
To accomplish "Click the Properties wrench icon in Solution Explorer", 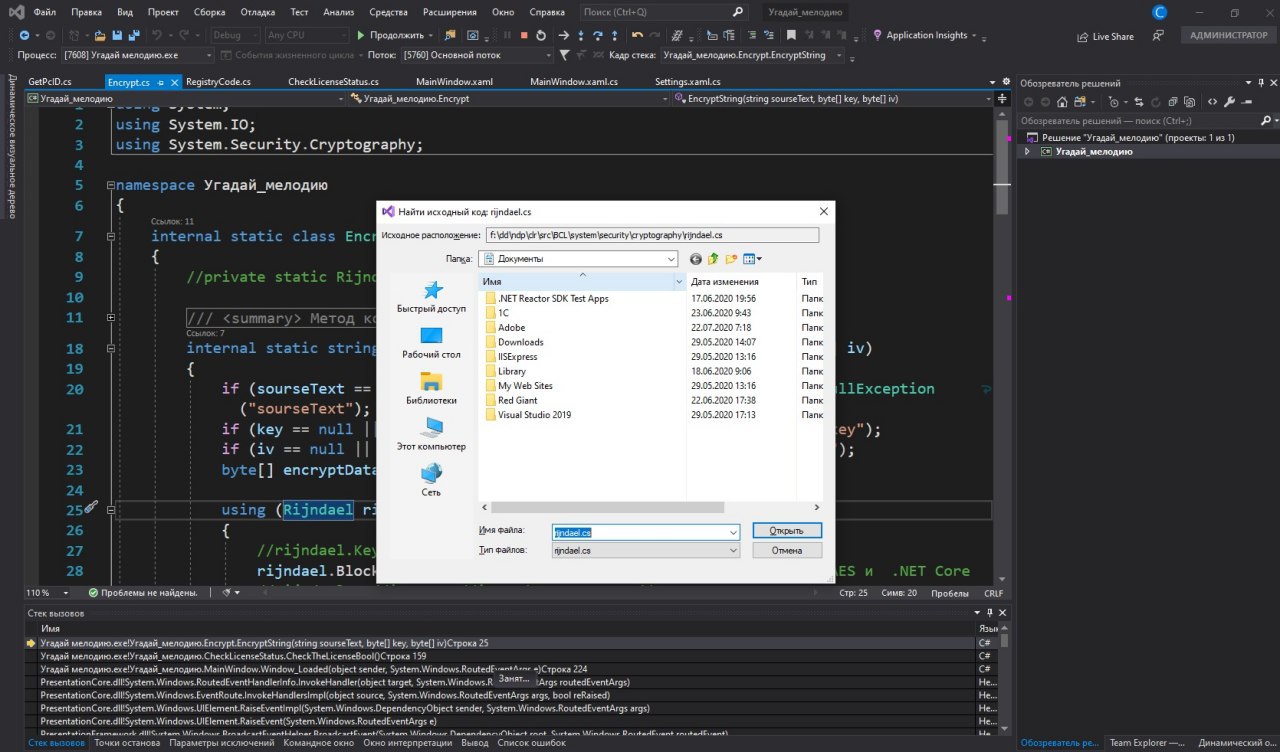I will click(1229, 102).
